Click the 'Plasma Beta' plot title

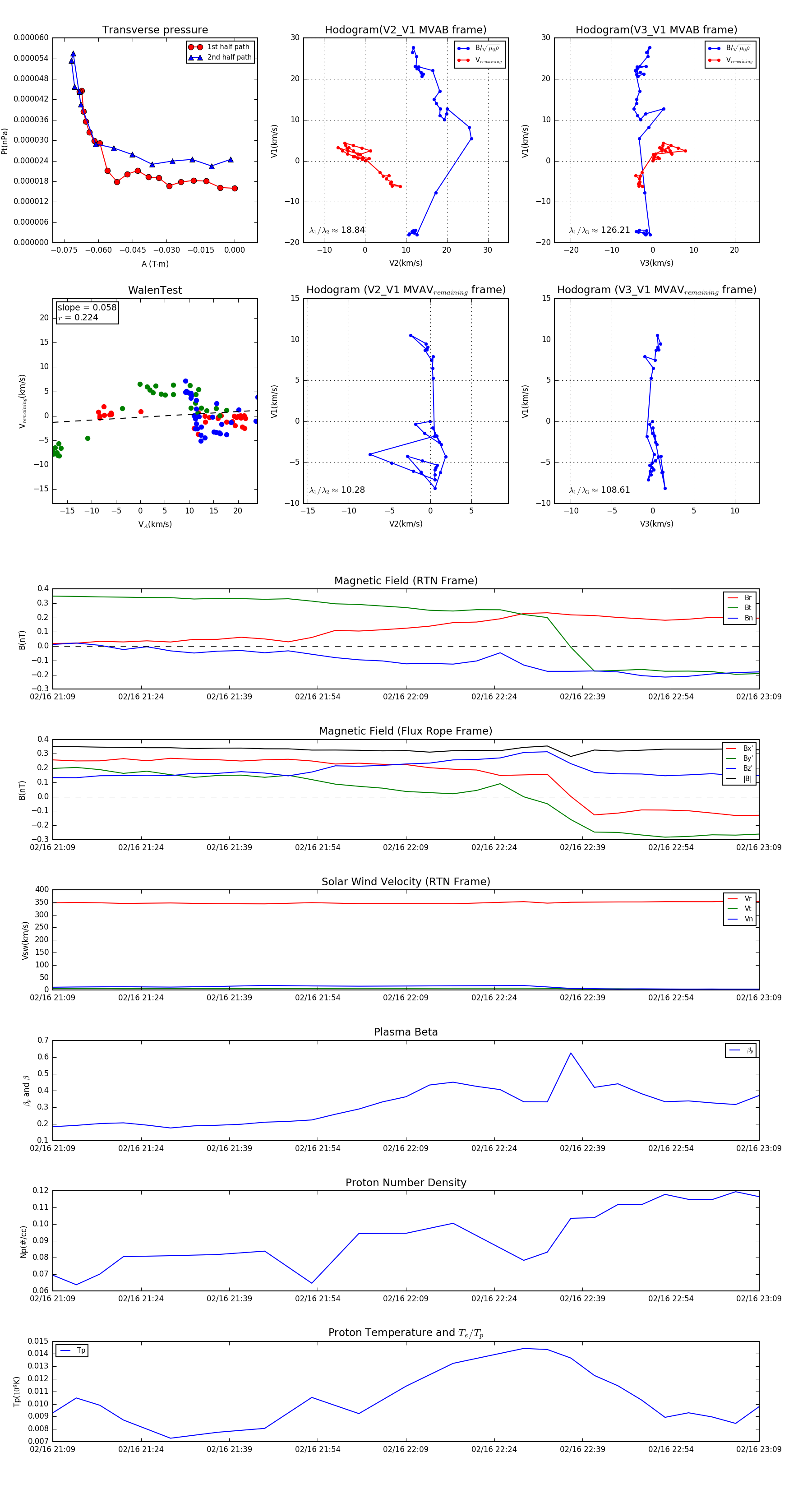tap(406, 1032)
